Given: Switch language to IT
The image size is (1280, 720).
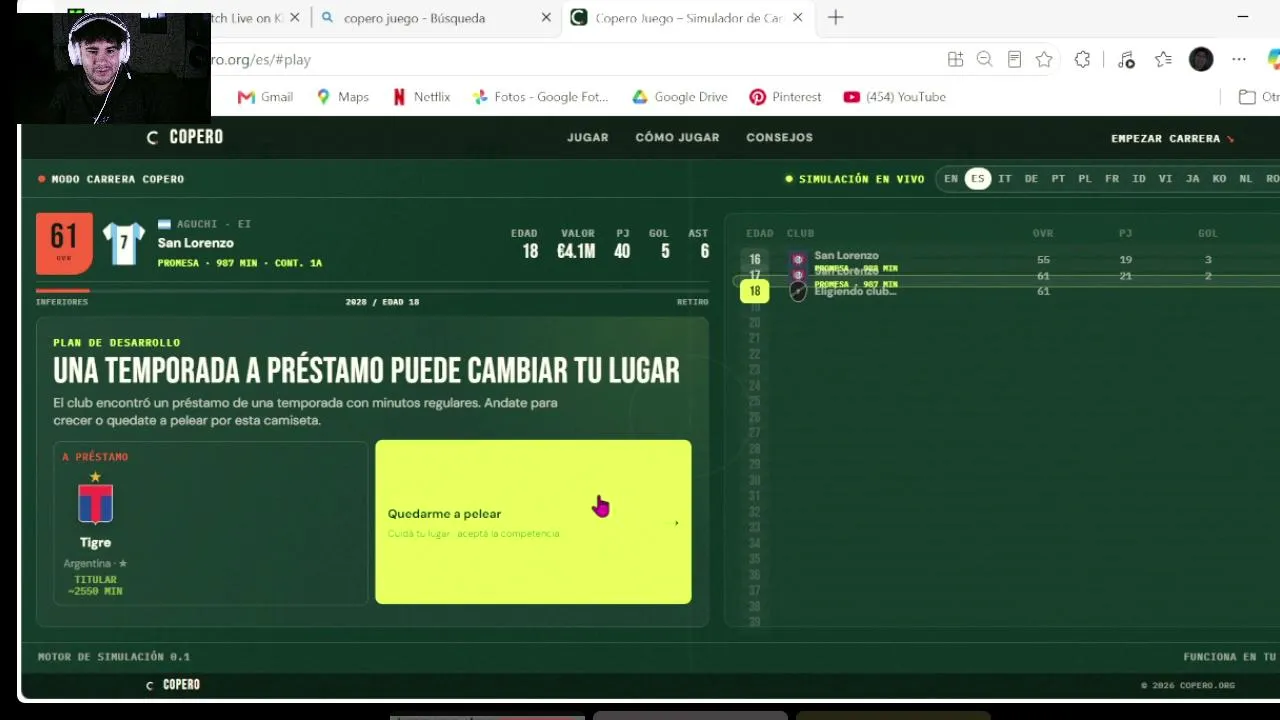Looking at the screenshot, I should pos(1005,179).
